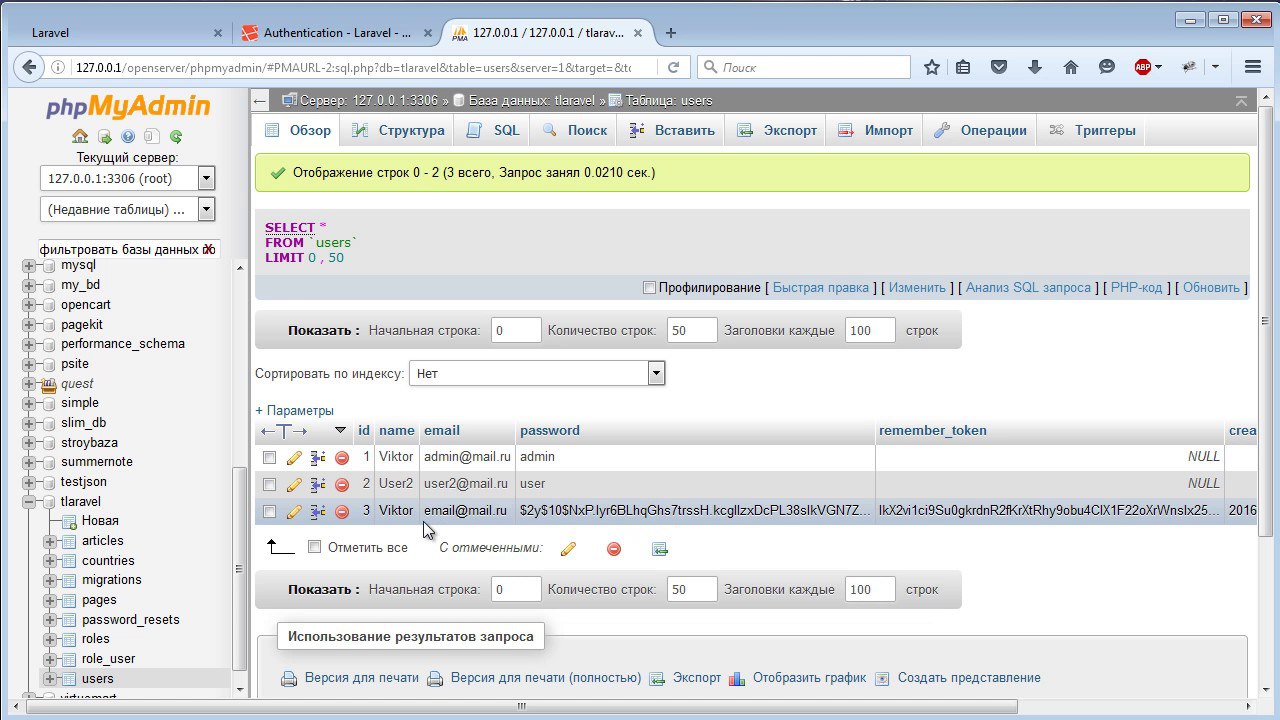The image size is (1280, 720).
Task: Click the bookmarks list icon in Firefox
Action: pos(963,67)
